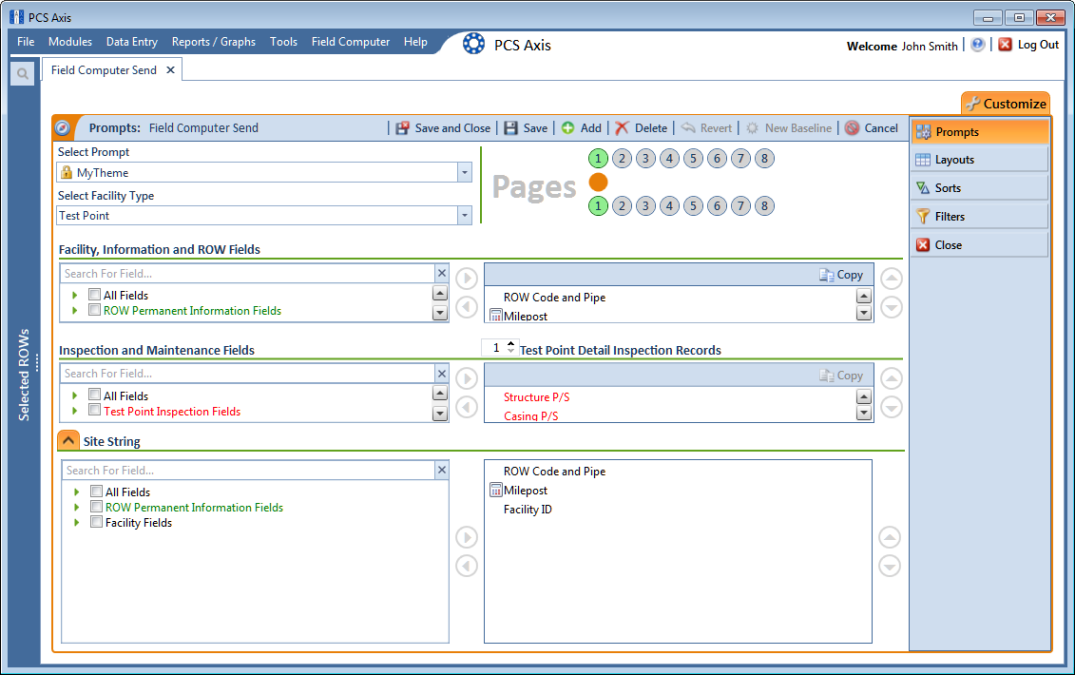
Task: Check All Fields in Inspection and Maintenance section
Action: (95, 395)
